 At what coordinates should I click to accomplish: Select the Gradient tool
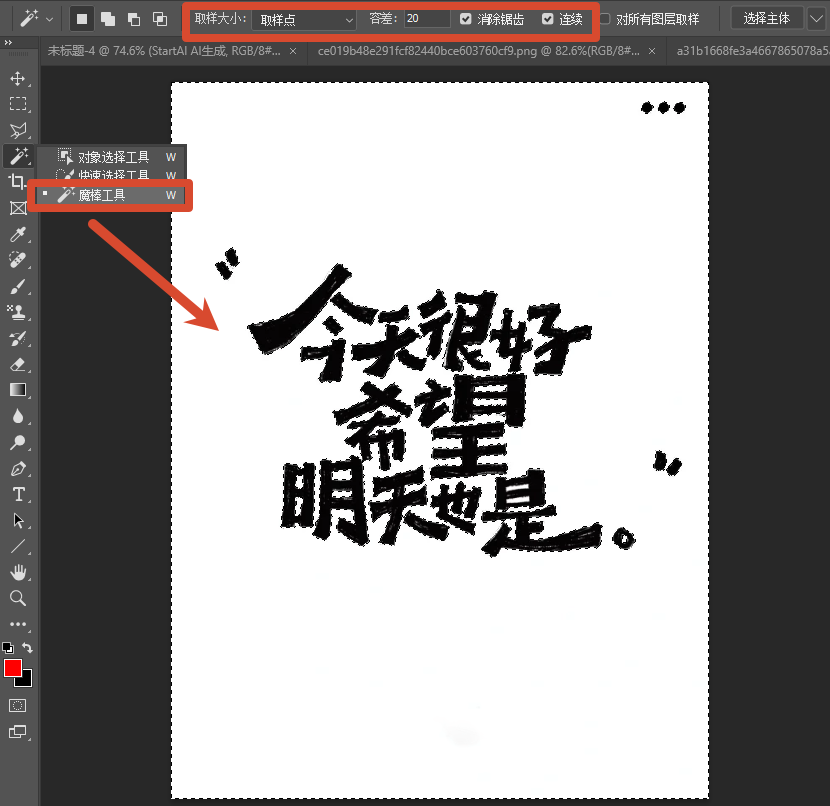(x=17, y=390)
